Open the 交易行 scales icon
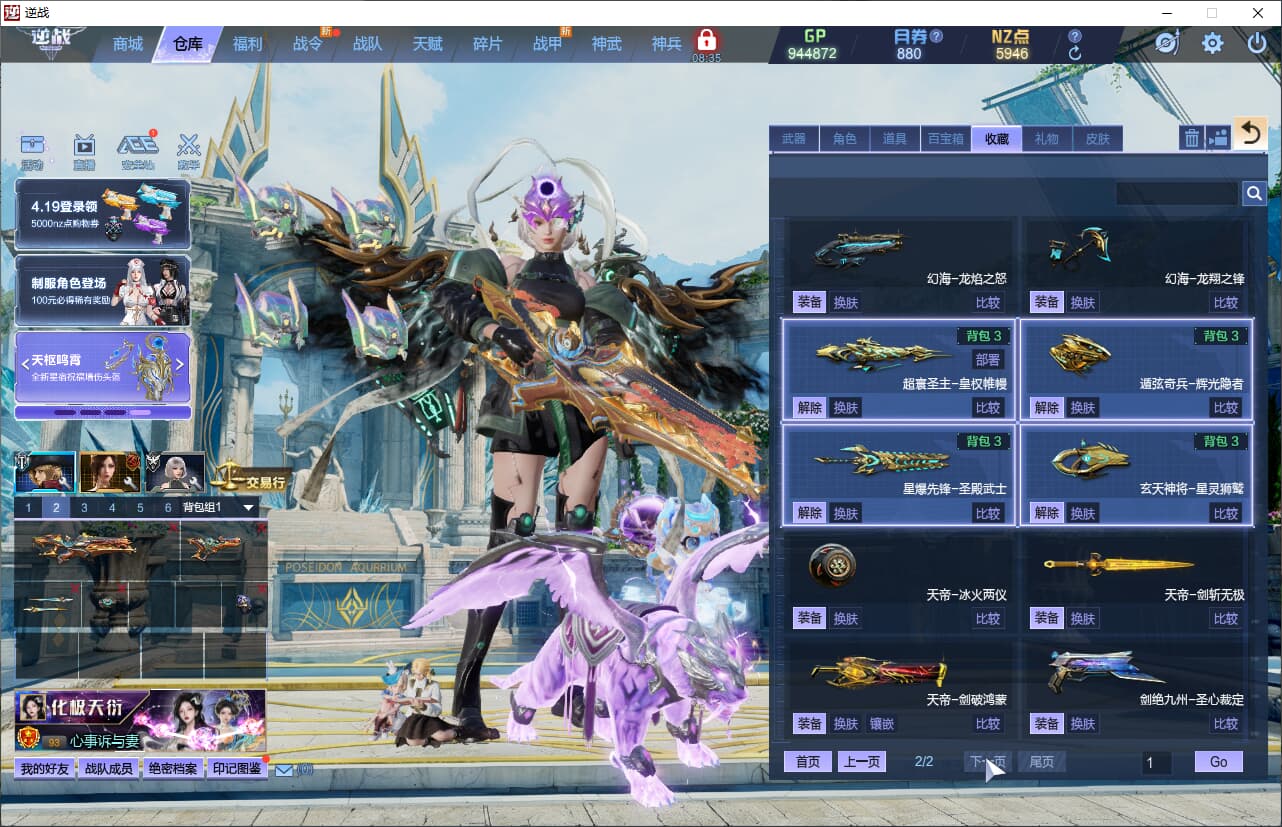Screen dimensions: 1282x827 click(250, 474)
